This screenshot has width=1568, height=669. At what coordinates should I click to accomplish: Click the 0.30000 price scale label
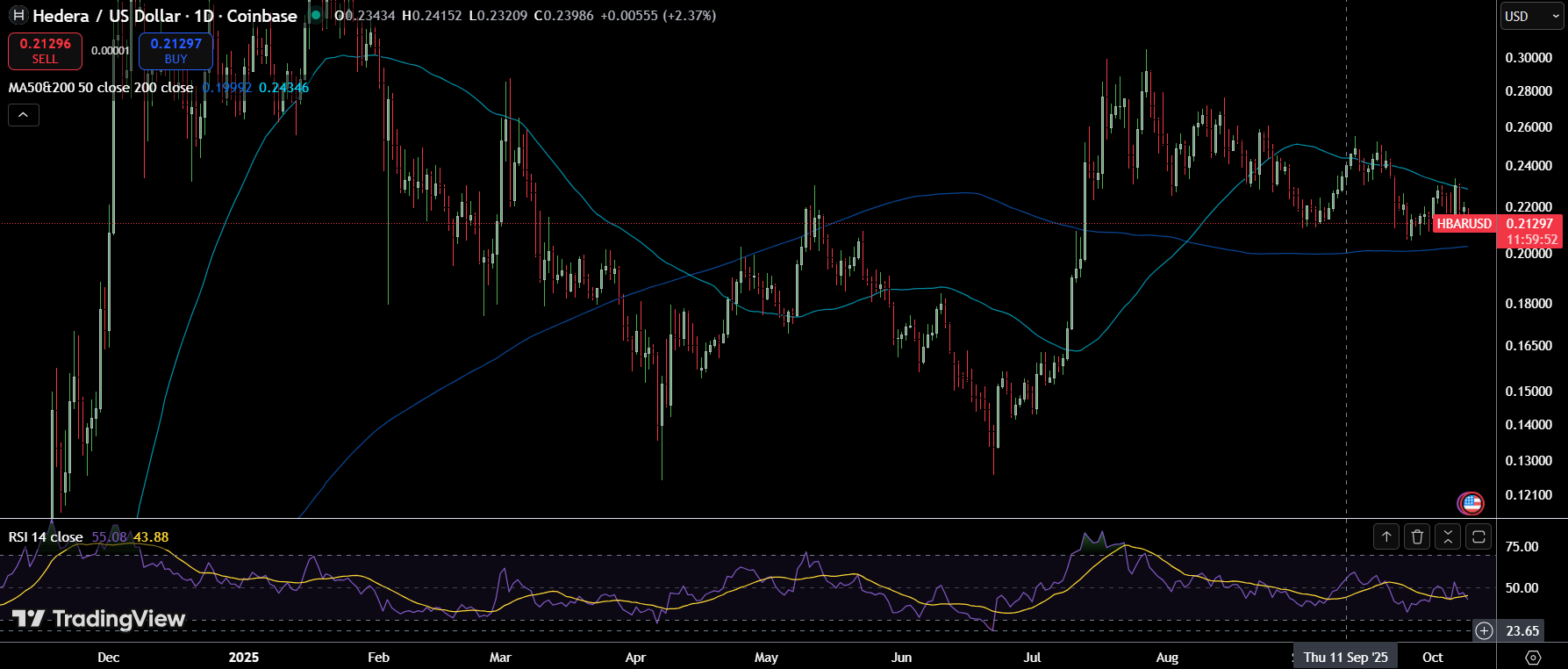click(1529, 58)
